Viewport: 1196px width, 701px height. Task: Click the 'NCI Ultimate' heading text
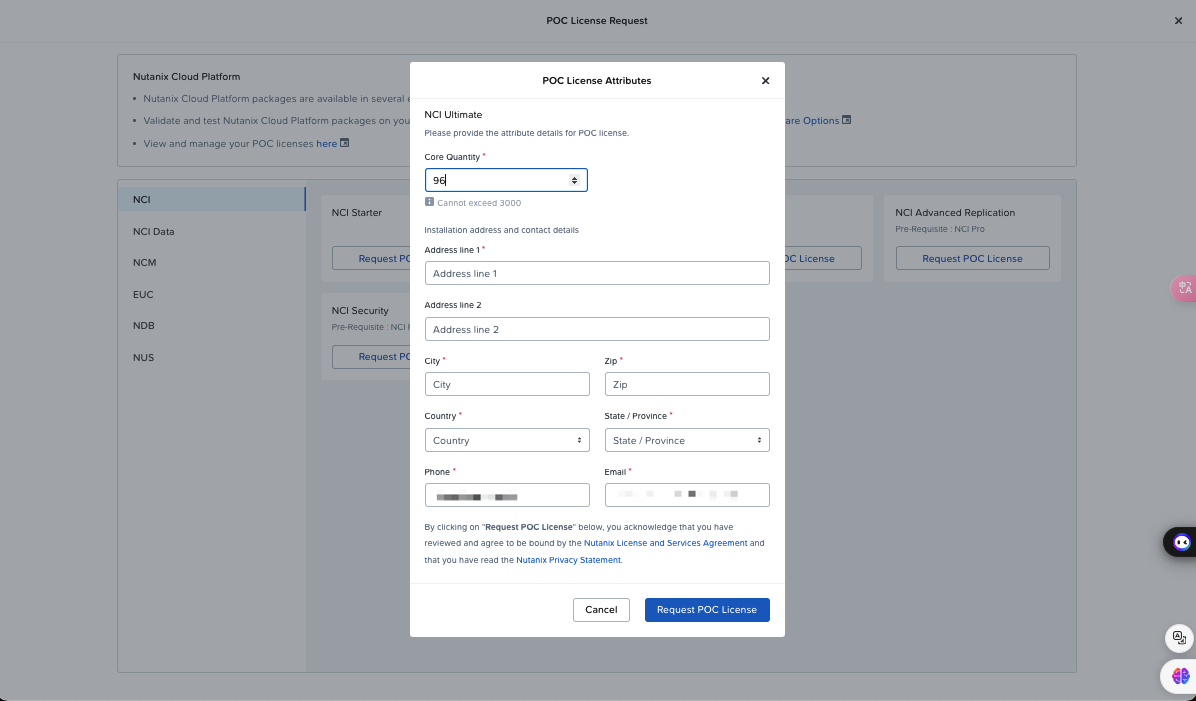click(x=453, y=114)
